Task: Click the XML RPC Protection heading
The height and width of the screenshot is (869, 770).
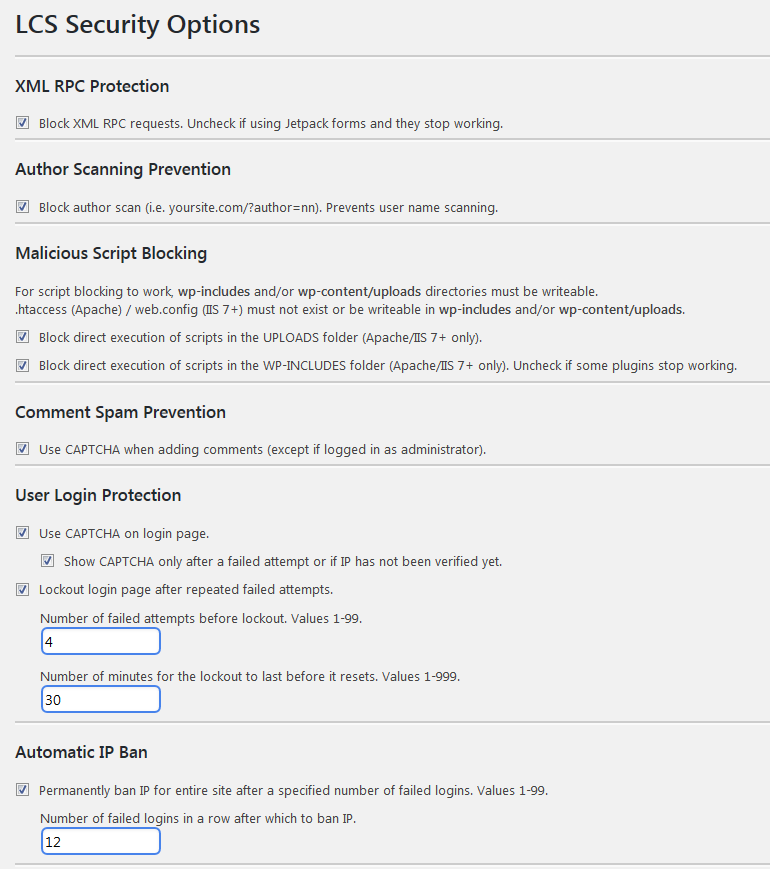Action: (92, 86)
